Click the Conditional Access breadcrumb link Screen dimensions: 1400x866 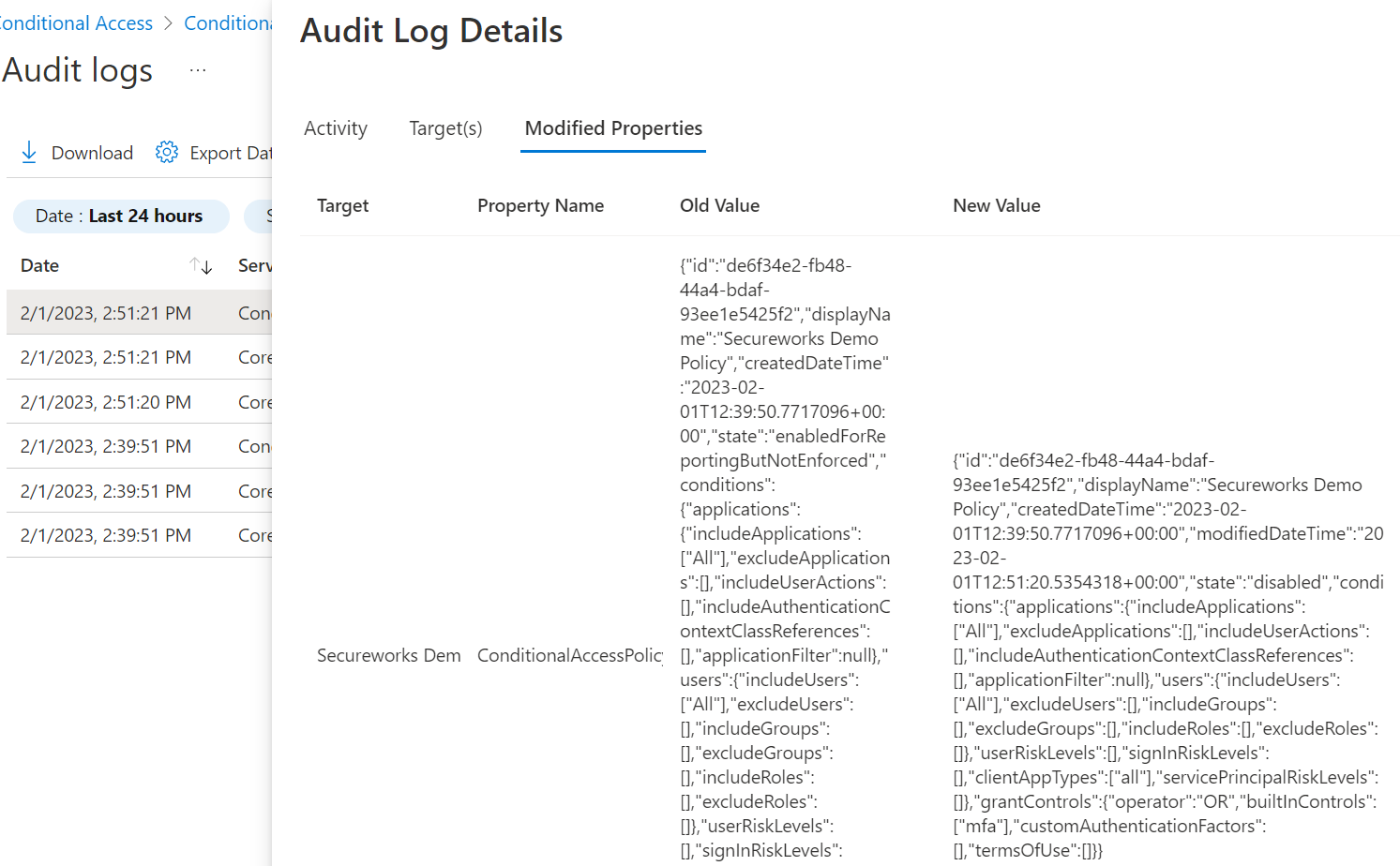(x=75, y=23)
